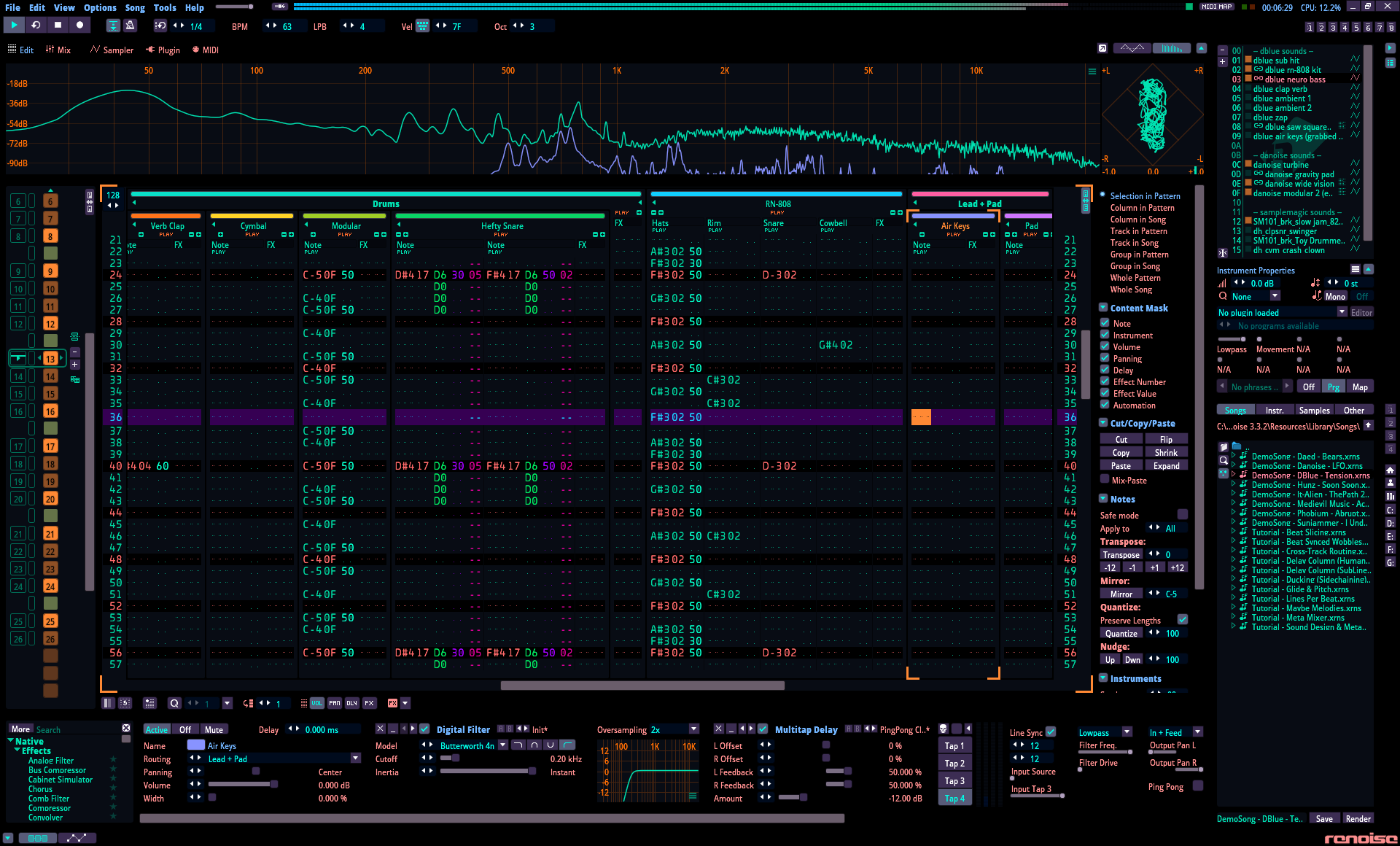Open the scopes view waveform icon
The height and width of the screenshot is (846, 1400).
(1132, 48)
